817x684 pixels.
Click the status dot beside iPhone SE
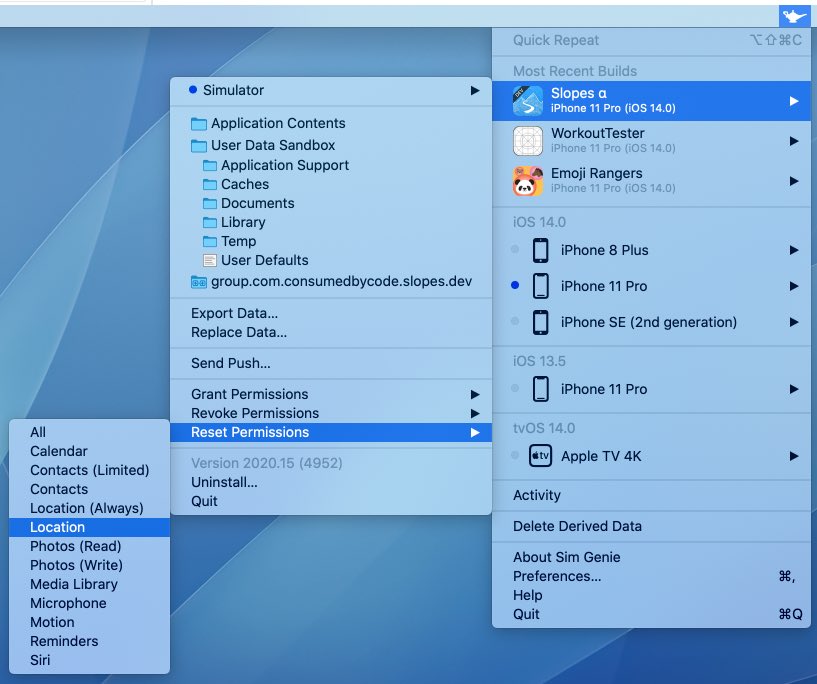point(515,321)
